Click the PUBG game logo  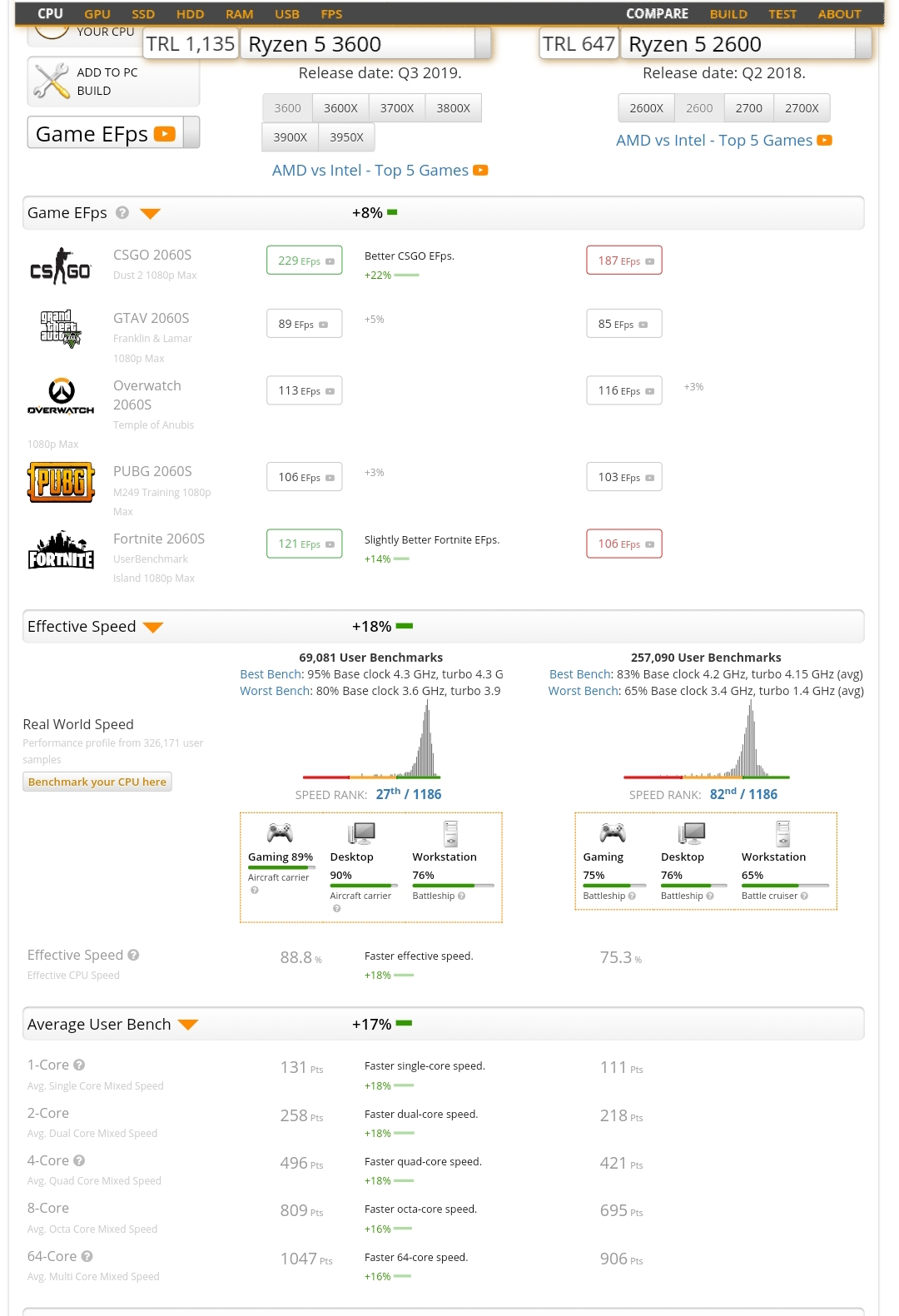coord(61,482)
